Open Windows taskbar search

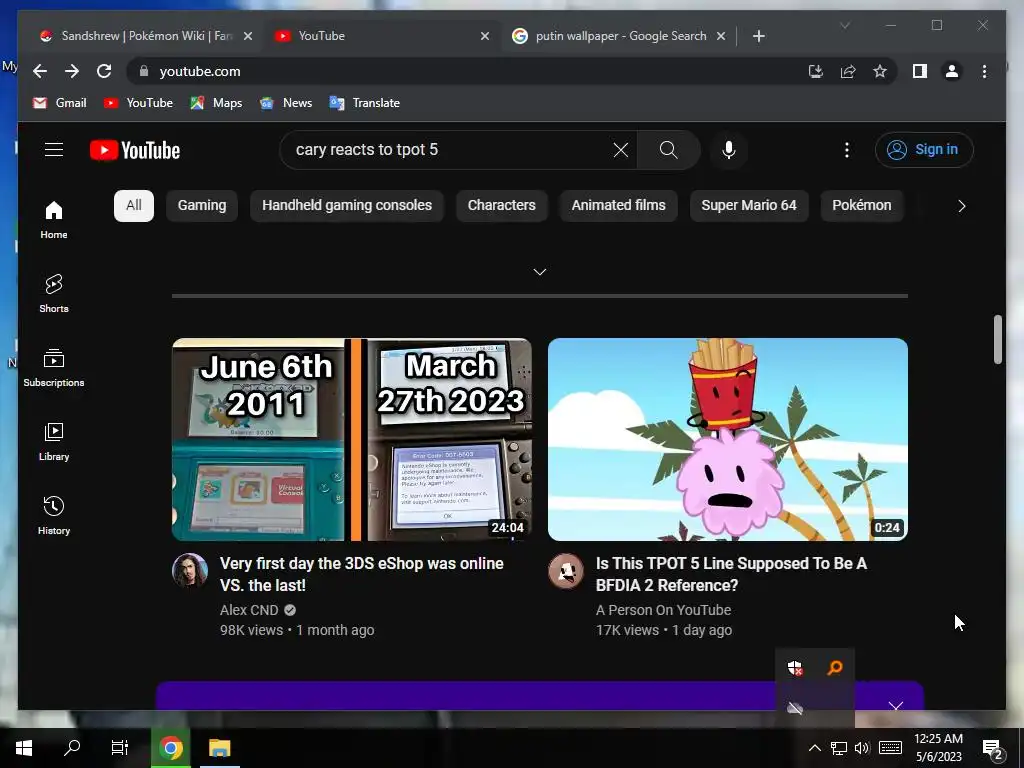[72, 748]
